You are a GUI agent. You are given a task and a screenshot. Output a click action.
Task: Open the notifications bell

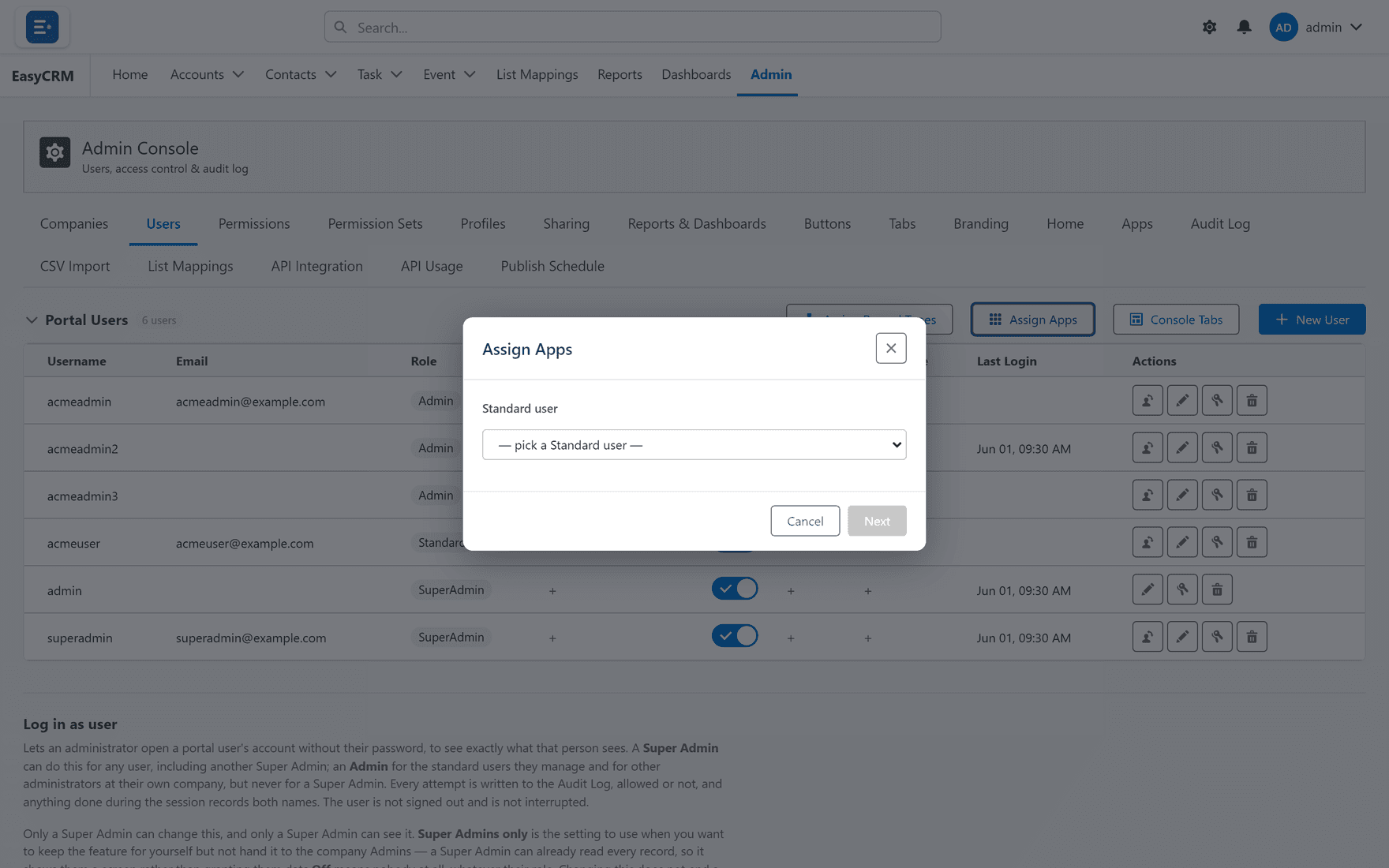coord(1244,27)
